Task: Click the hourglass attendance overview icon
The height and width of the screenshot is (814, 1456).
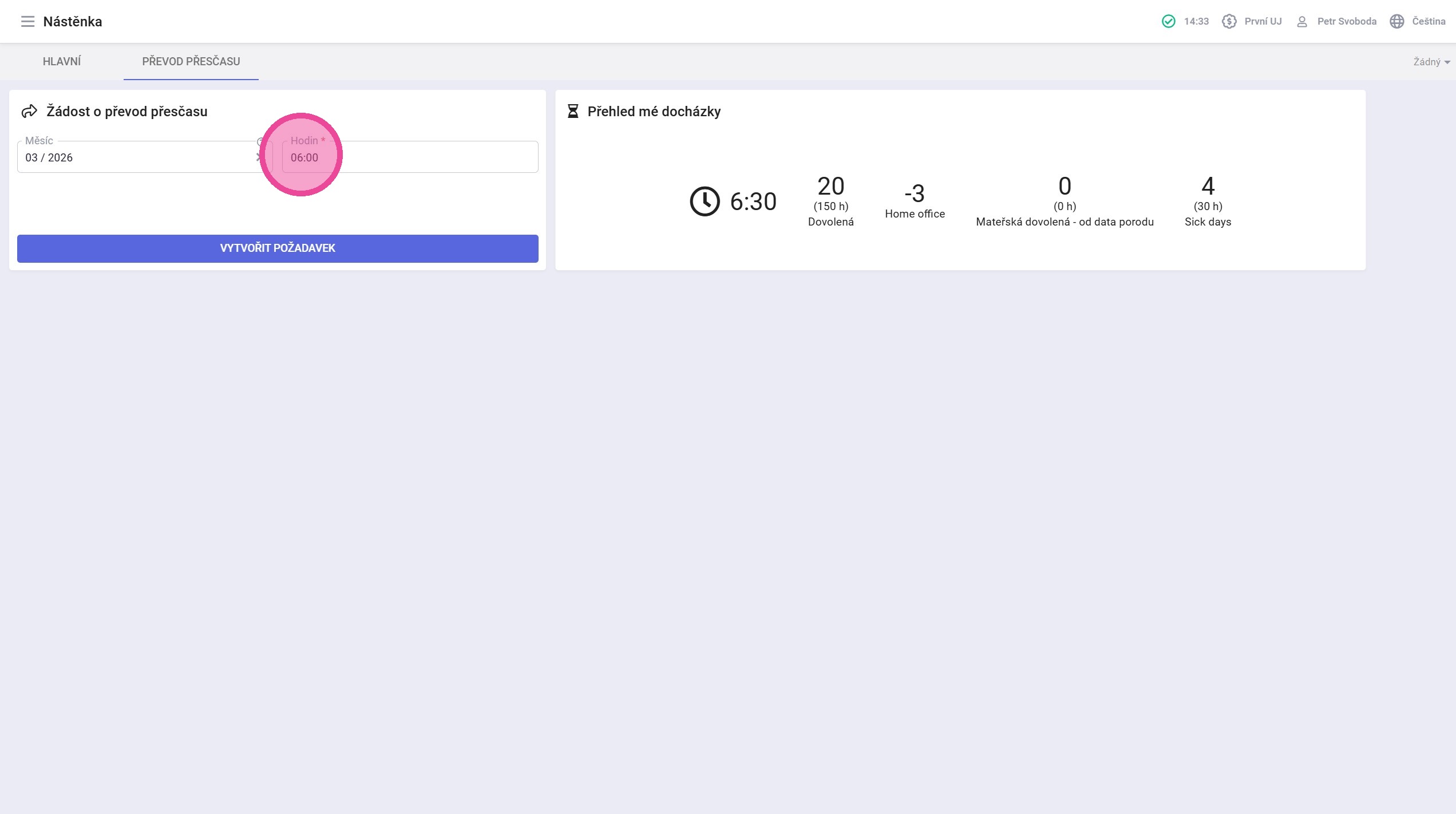Action: pyautogui.click(x=572, y=112)
